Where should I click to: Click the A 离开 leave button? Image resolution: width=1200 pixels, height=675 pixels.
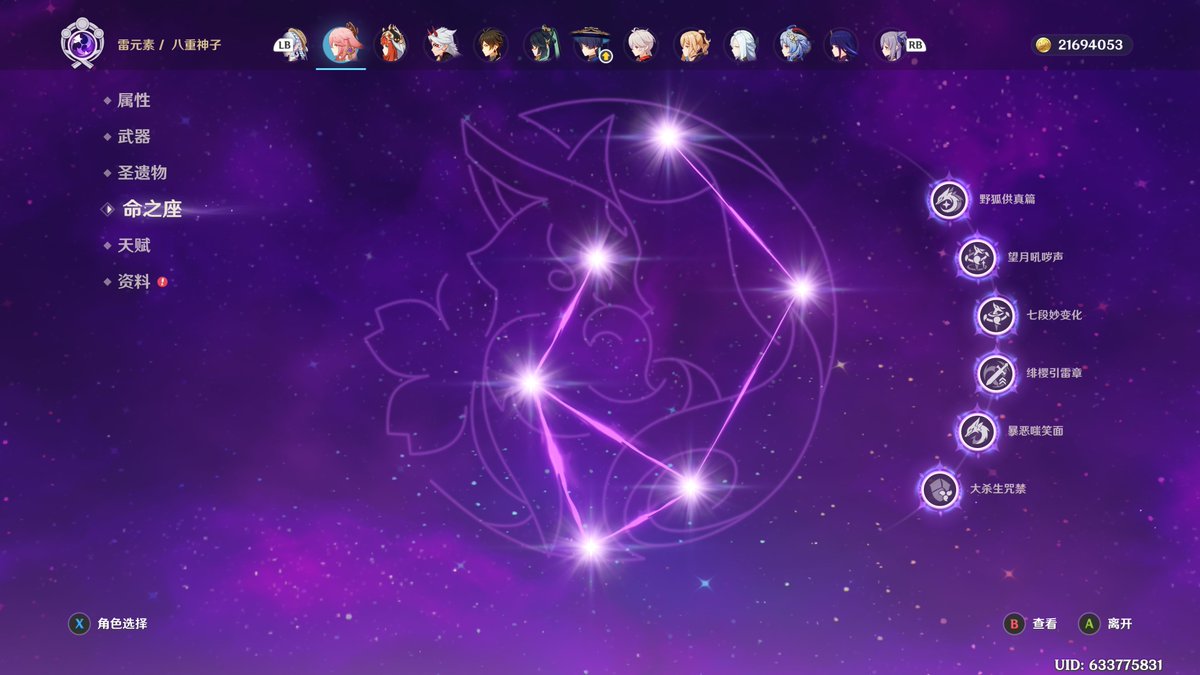[1106, 624]
